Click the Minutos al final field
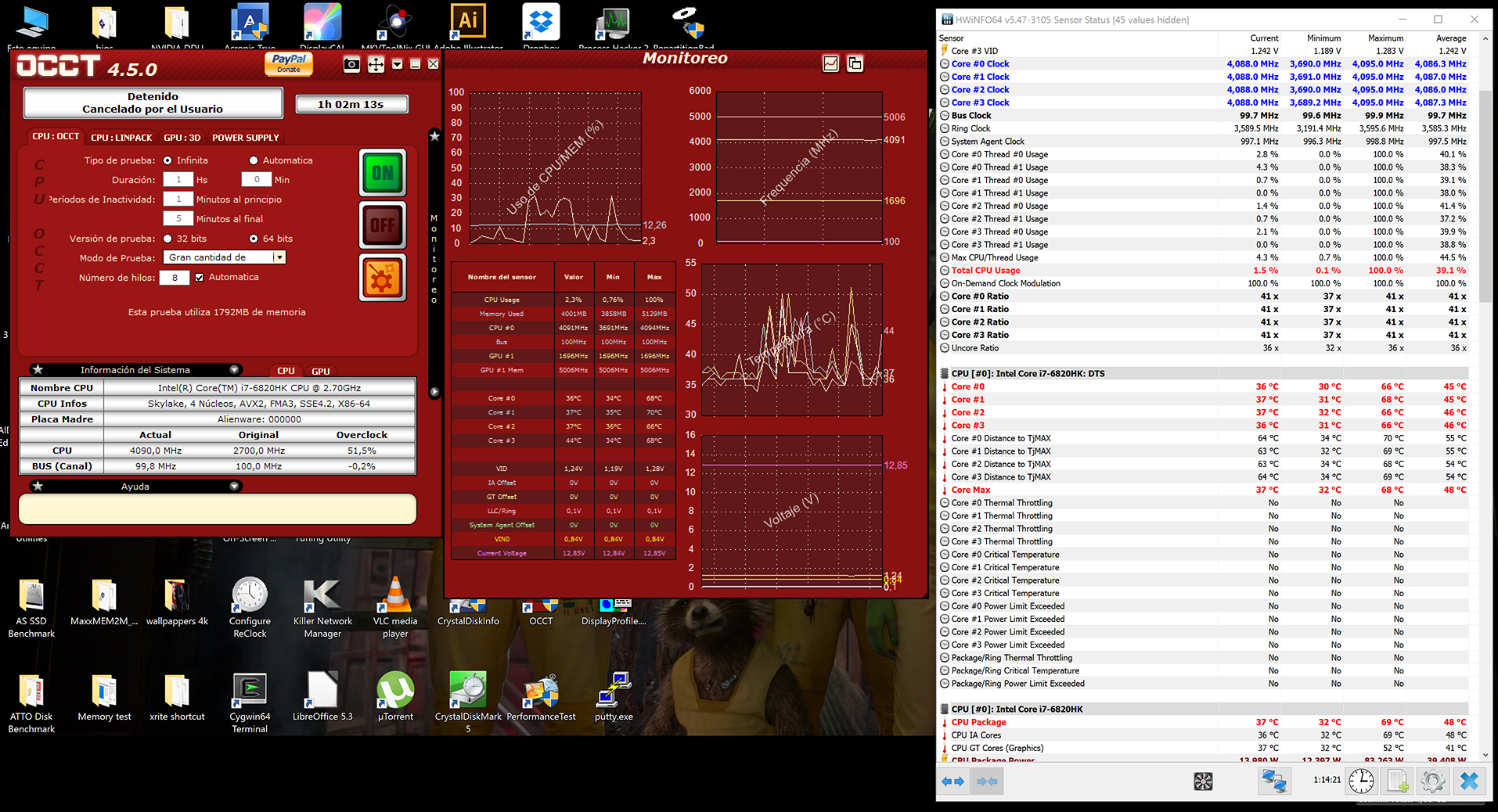Viewport: 1498px width, 812px height. coord(178,219)
